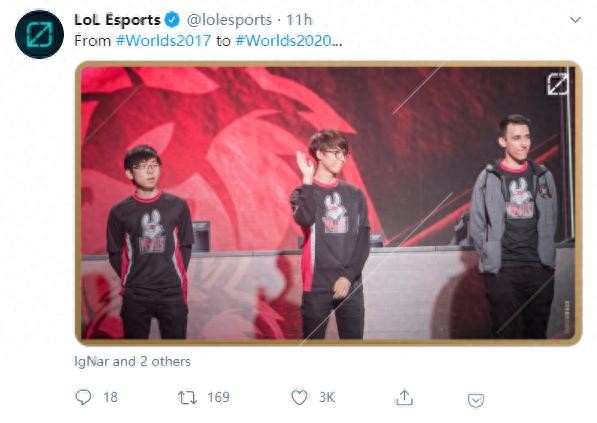Open the #Worlds2017 hashtag
597x423 pixels.
(163, 41)
